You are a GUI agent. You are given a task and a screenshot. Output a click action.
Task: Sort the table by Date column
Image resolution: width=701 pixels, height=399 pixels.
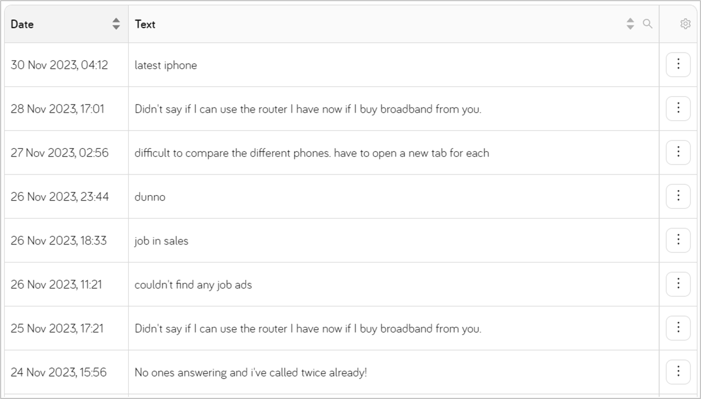point(116,24)
